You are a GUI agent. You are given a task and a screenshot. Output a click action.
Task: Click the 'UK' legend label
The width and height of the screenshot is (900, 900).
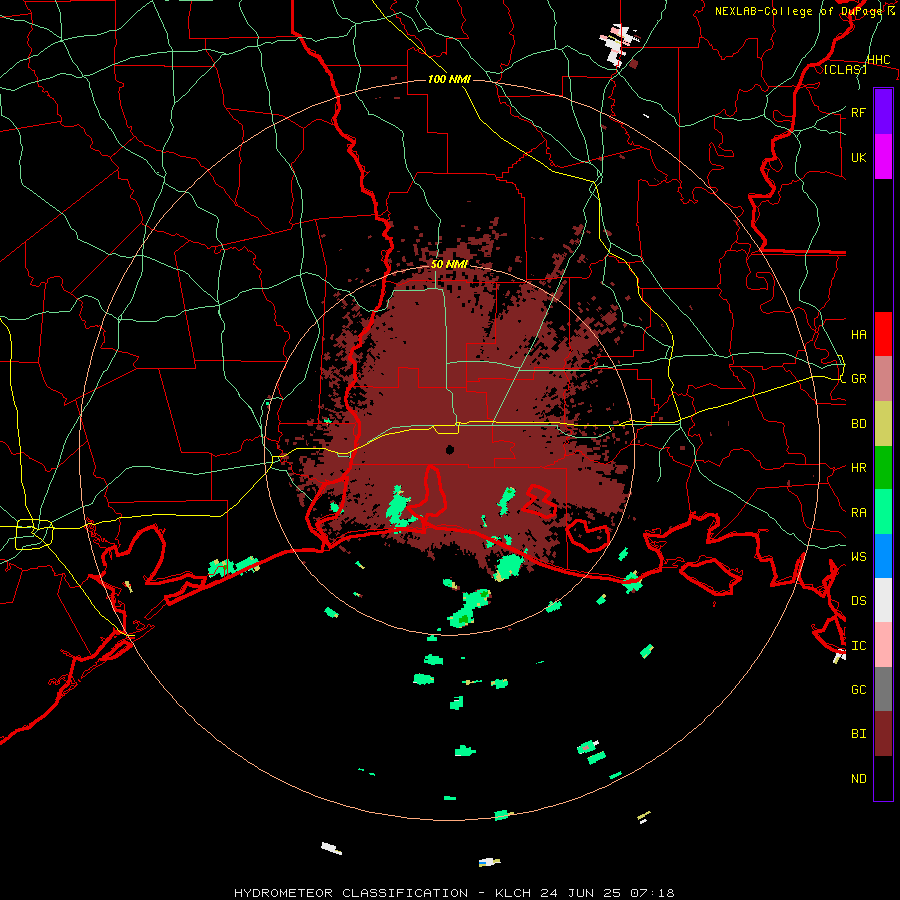[x=858, y=157]
